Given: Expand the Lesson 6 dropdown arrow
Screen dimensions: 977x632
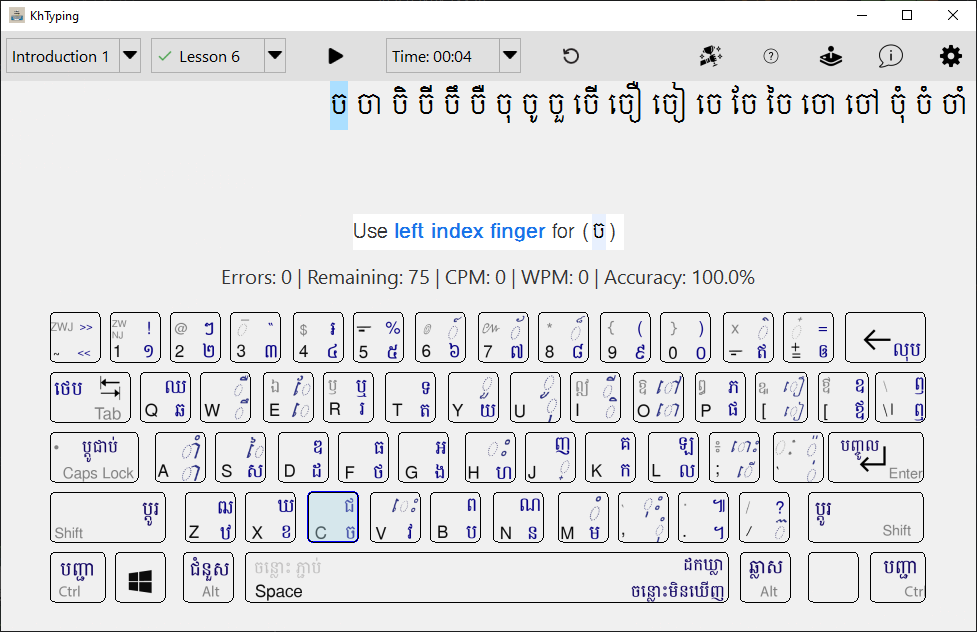Looking at the screenshot, I should click(275, 56).
